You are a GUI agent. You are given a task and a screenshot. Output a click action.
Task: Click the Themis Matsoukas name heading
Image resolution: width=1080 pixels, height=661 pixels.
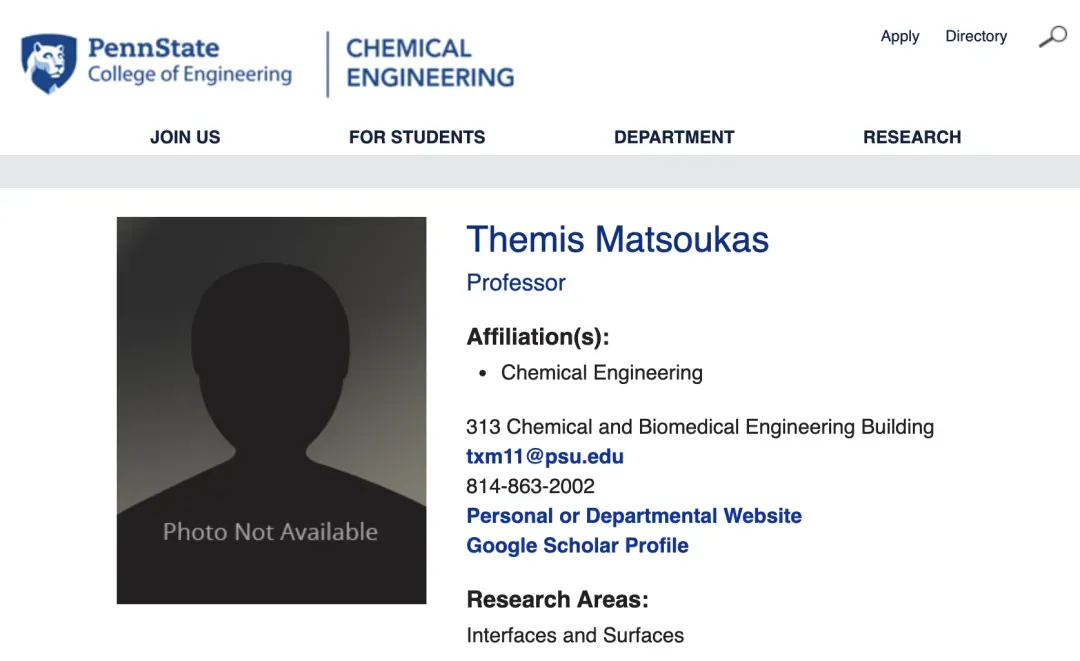coord(617,240)
